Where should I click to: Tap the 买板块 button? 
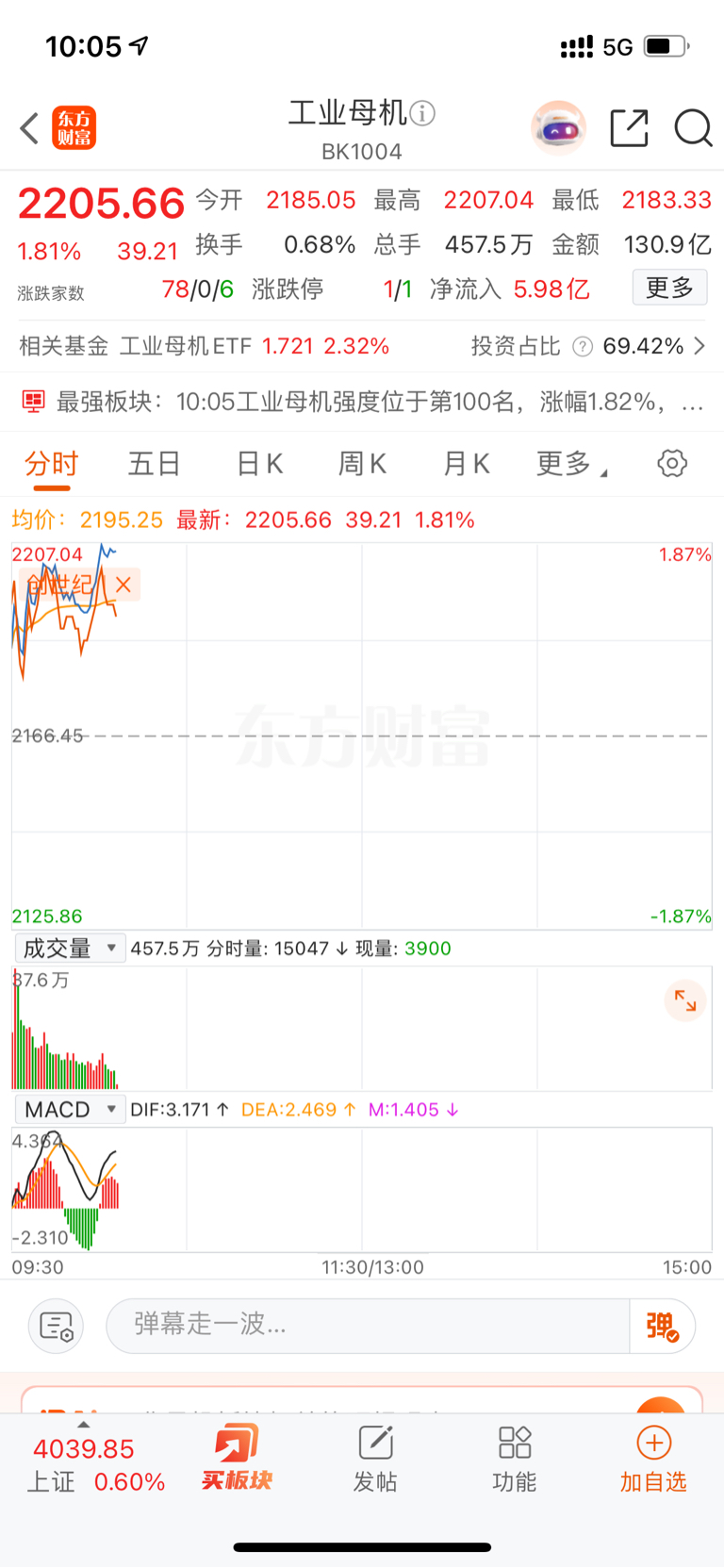236,1460
